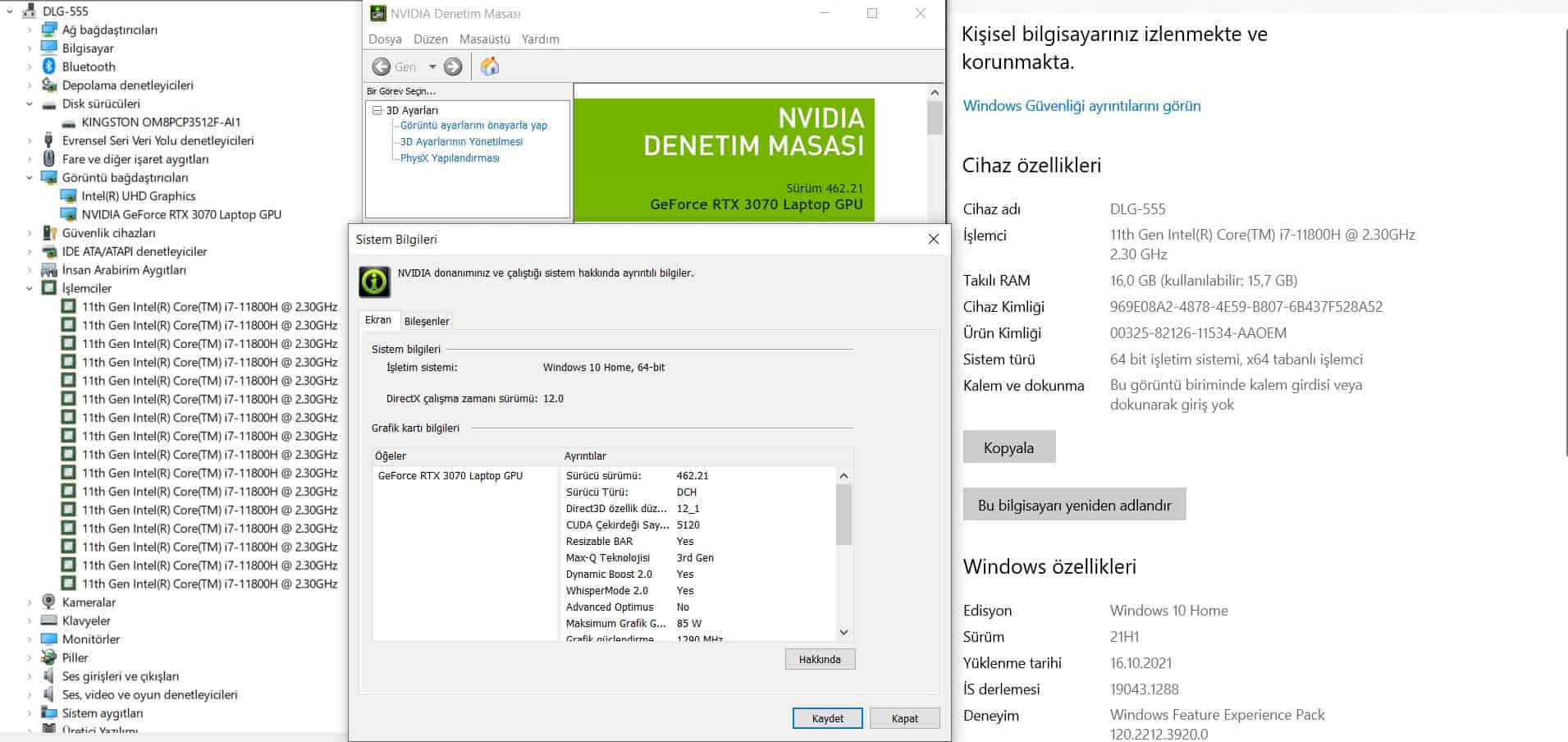Click the Kaydet button
The width and height of the screenshot is (1568, 742).
tap(827, 718)
